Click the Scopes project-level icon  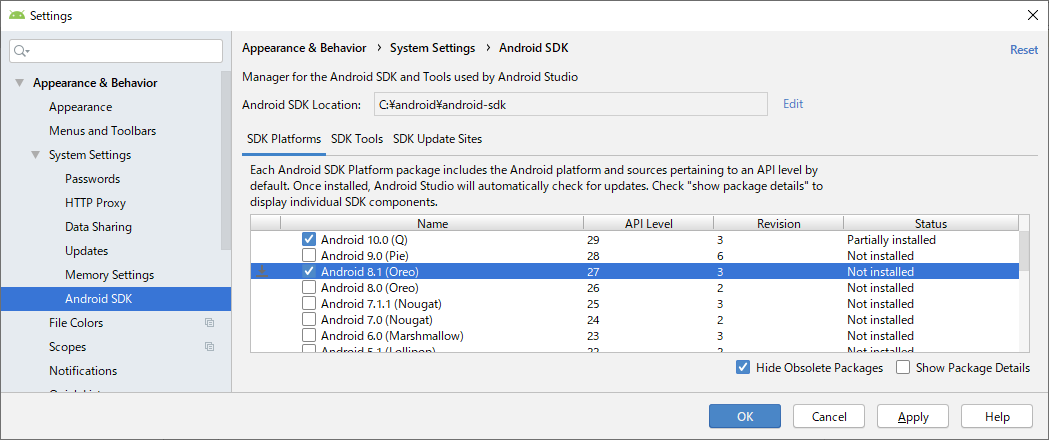(x=209, y=347)
